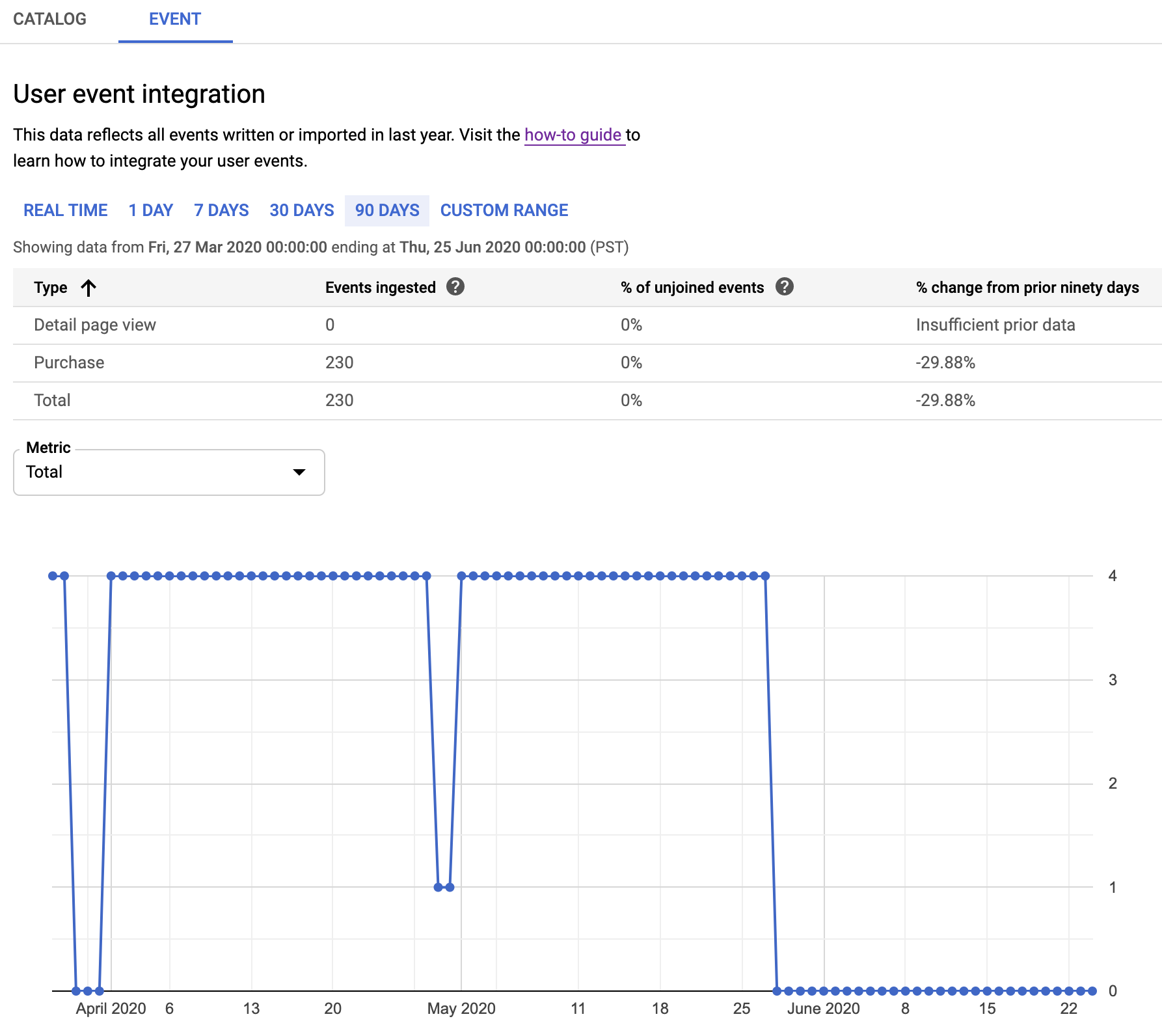Enable the REAL TIME data view
This screenshot has height=1036, width=1162.
click(65, 210)
